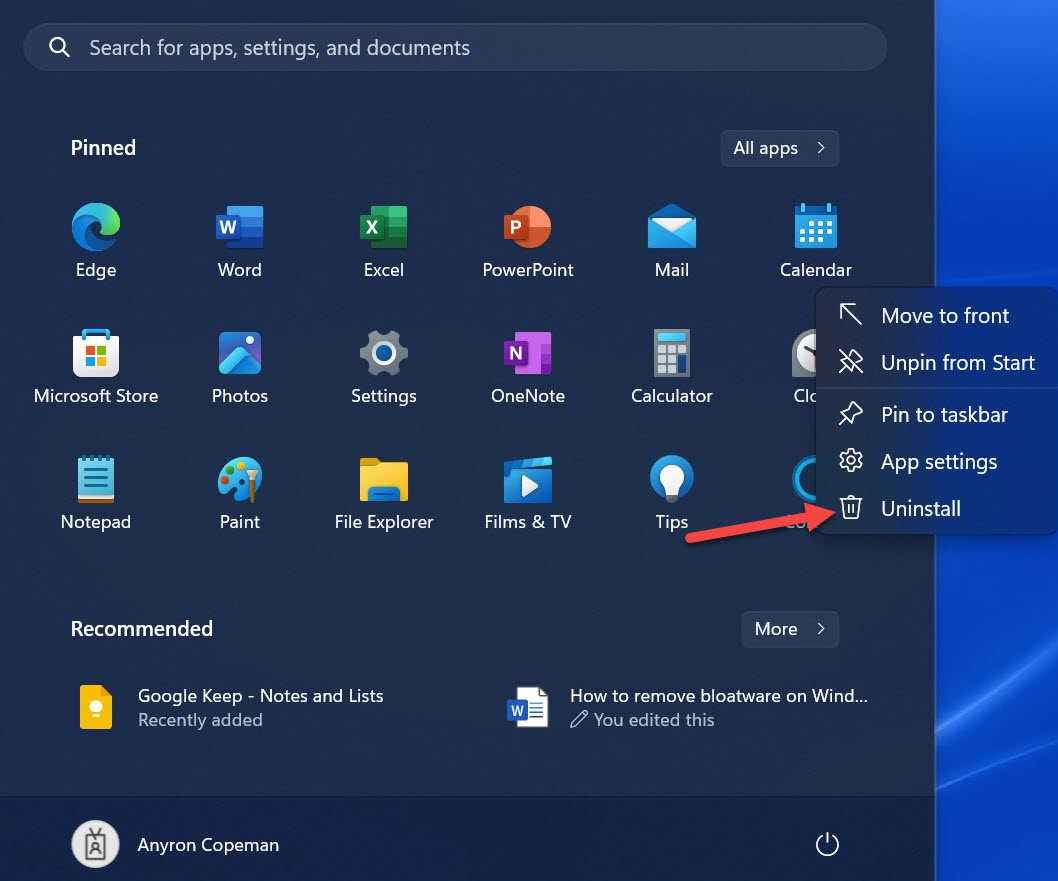
Task: Open the Edge browser app
Action: [x=96, y=240]
